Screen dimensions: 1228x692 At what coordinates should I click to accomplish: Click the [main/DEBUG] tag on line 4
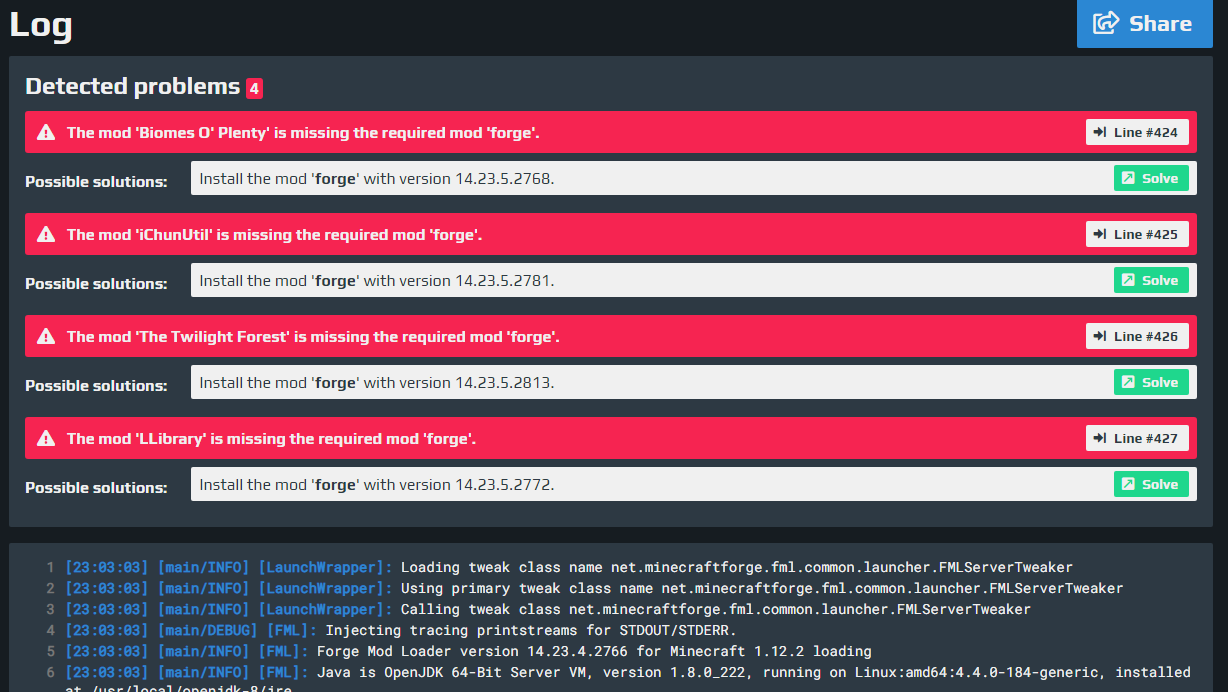(x=208, y=630)
